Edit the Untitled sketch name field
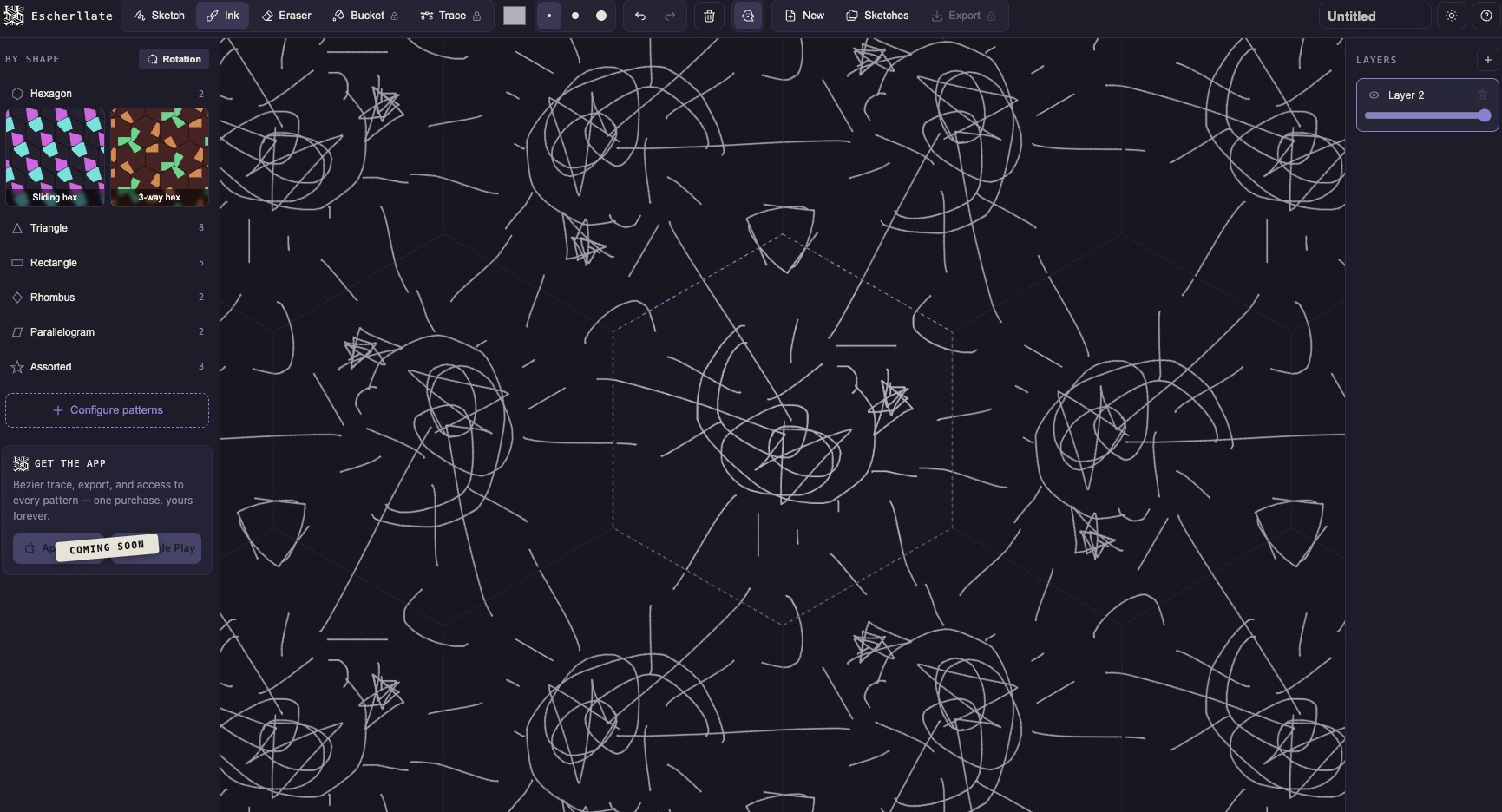Screen dimensions: 1502x812 click(1374, 16)
